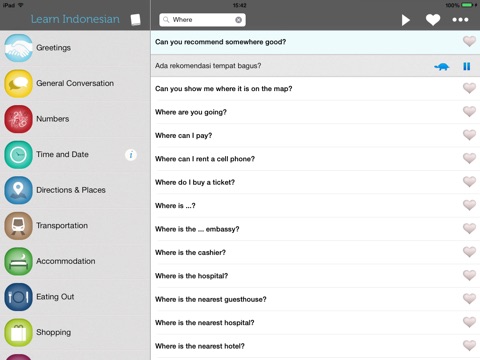Select the Directions & Places category label

71,190
